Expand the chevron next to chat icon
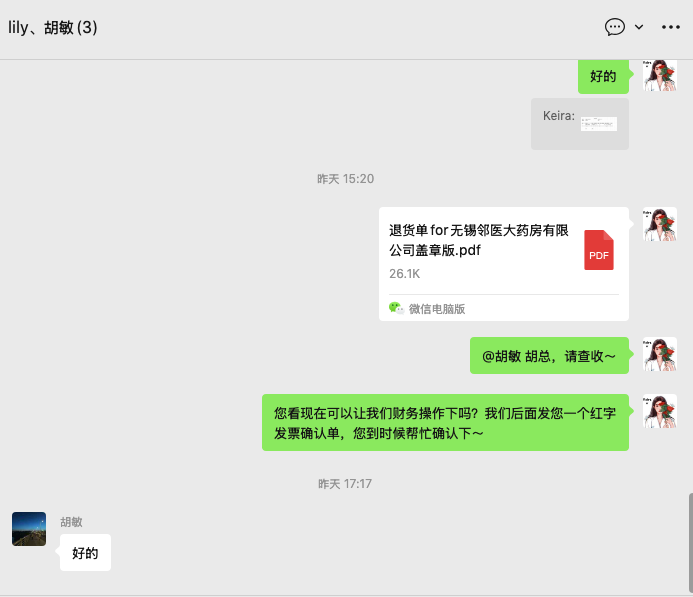This screenshot has width=693, height=597. pyautogui.click(x=639, y=27)
